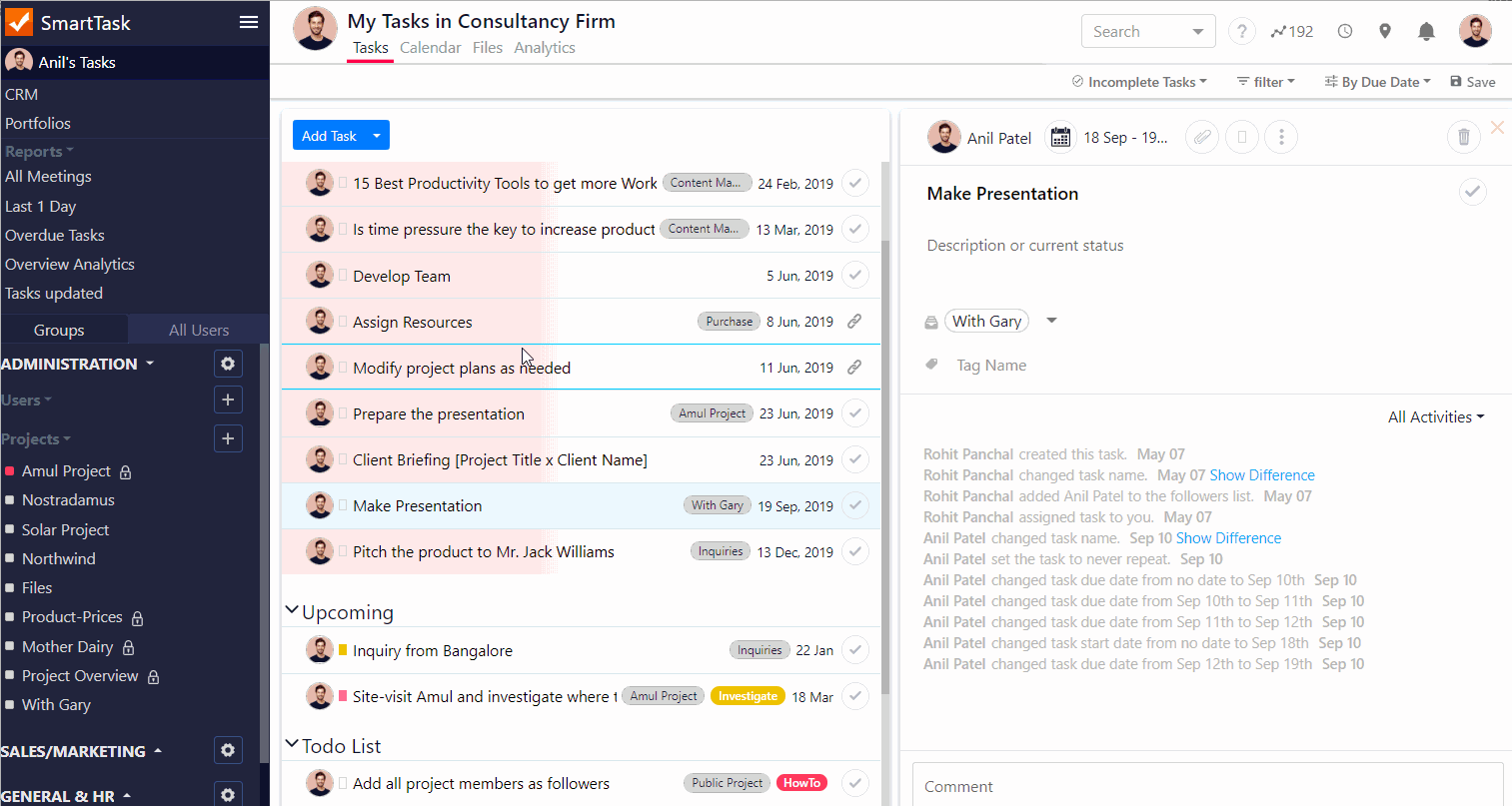The width and height of the screenshot is (1512, 806).
Task: Click the Add Task button
Action: [329, 136]
